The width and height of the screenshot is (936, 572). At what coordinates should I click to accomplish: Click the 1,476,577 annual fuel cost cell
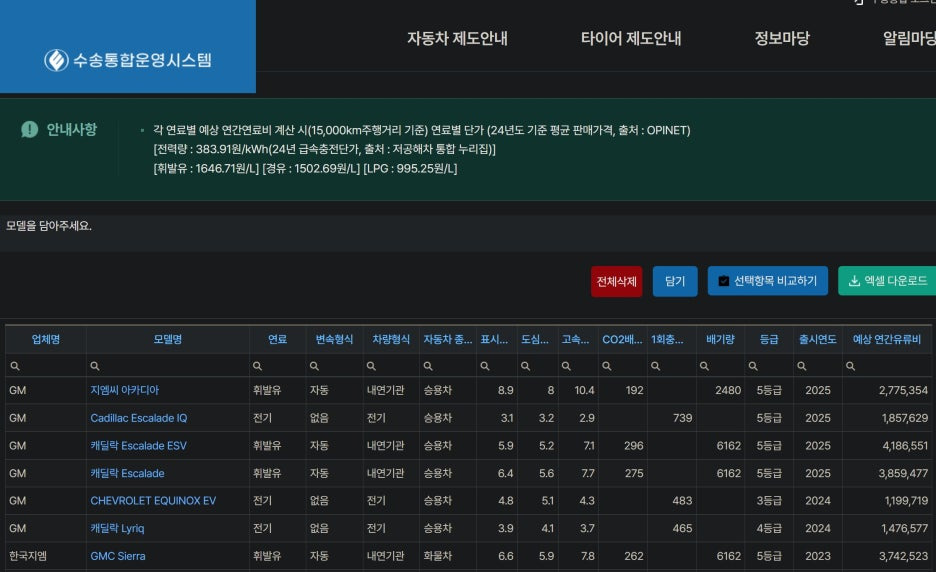point(887,528)
